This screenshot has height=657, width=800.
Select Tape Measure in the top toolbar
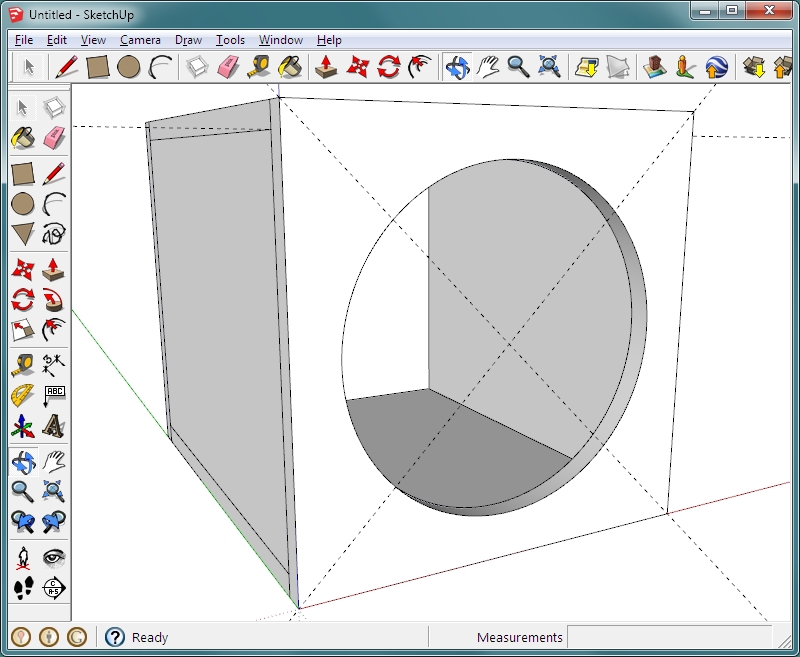click(259, 67)
